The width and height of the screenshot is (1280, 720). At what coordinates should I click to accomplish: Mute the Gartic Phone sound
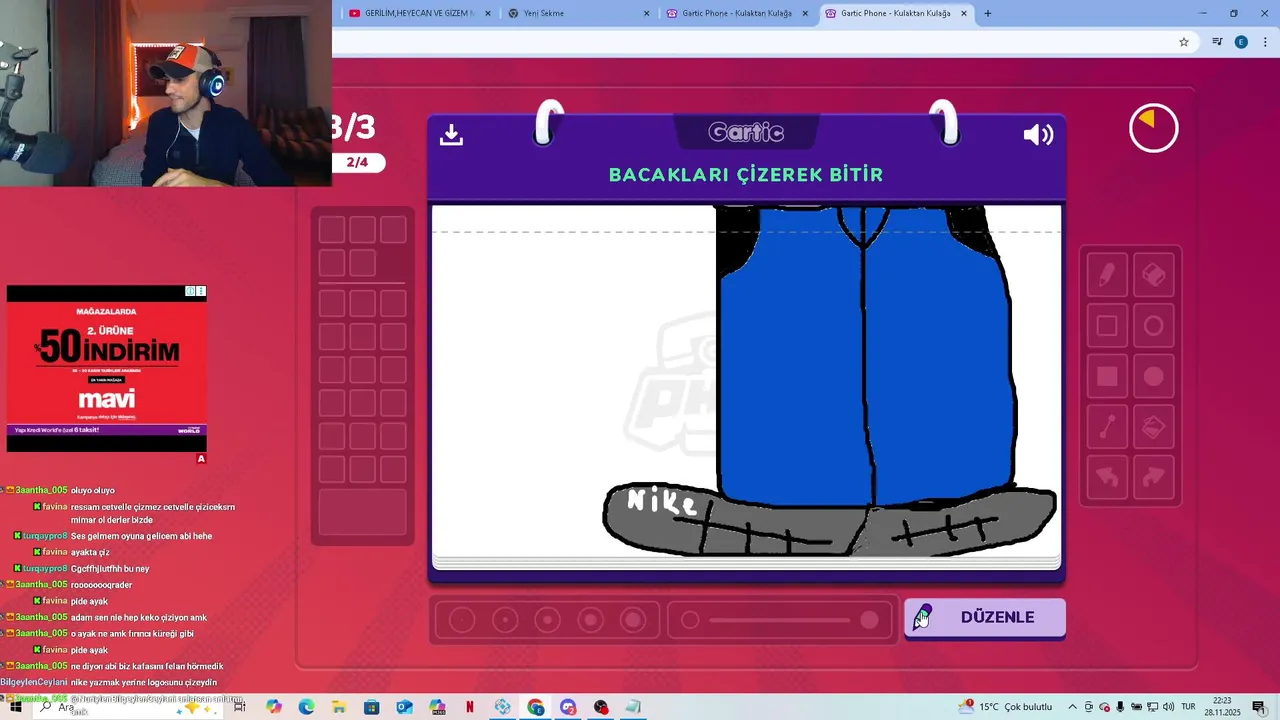pyautogui.click(x=1038, y=135)
